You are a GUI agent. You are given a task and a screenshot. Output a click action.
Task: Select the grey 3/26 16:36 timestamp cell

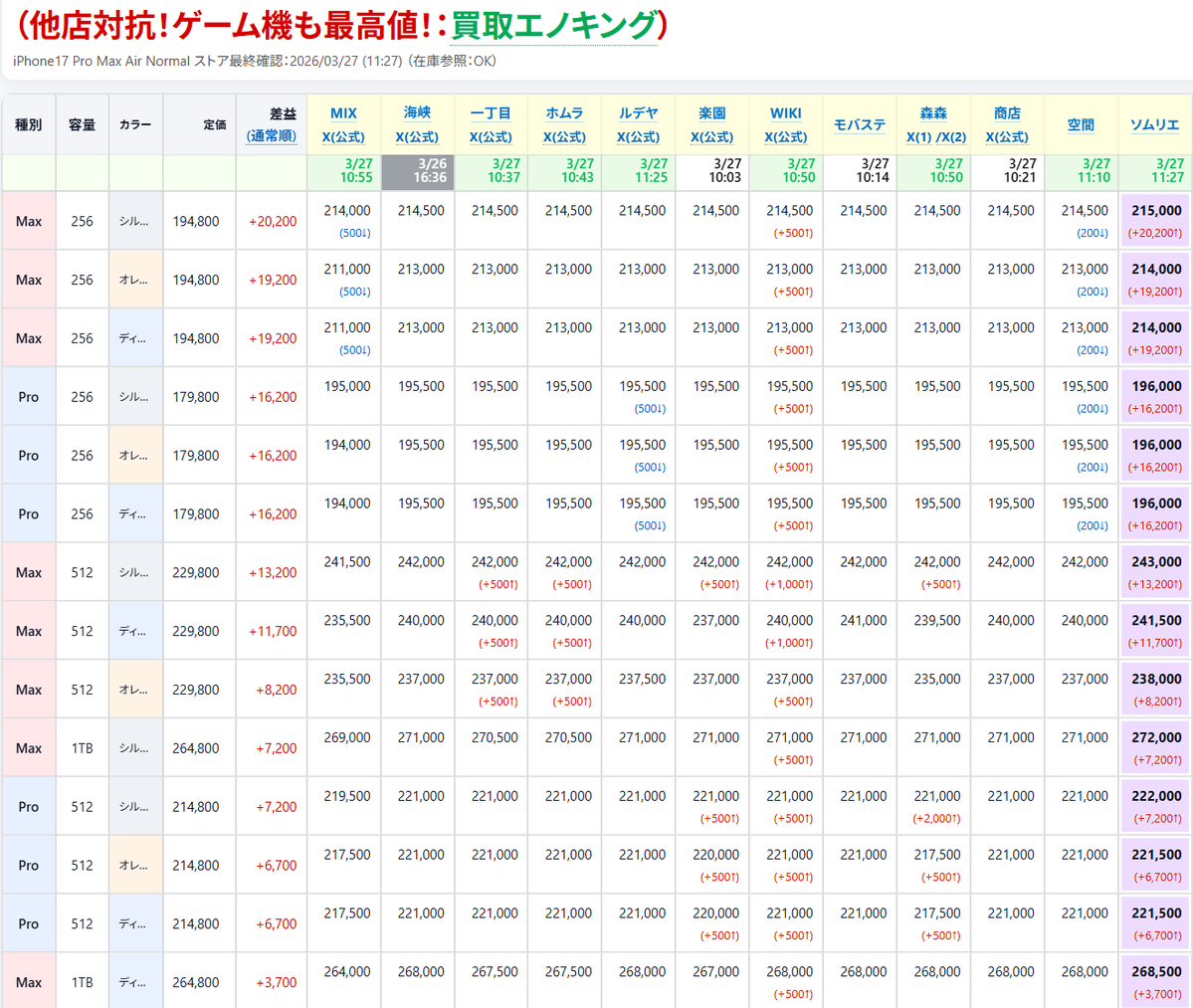pyautogui.click(x=418, y=172)
